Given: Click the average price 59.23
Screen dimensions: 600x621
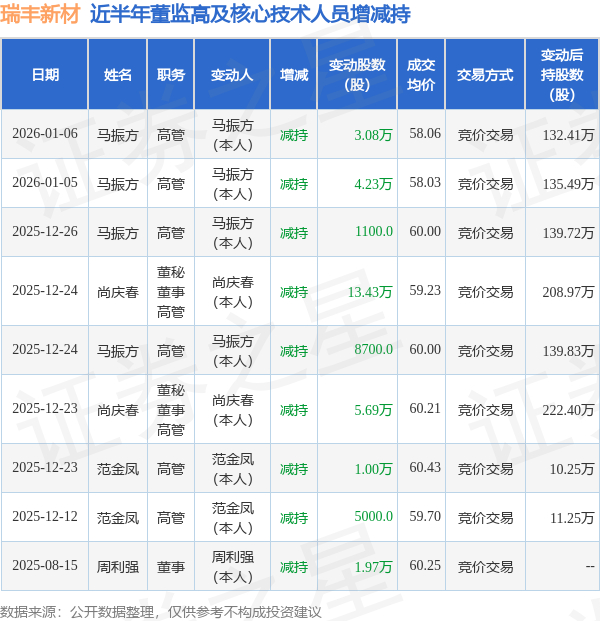Looking at the screenshot, I should coord(425,291).
